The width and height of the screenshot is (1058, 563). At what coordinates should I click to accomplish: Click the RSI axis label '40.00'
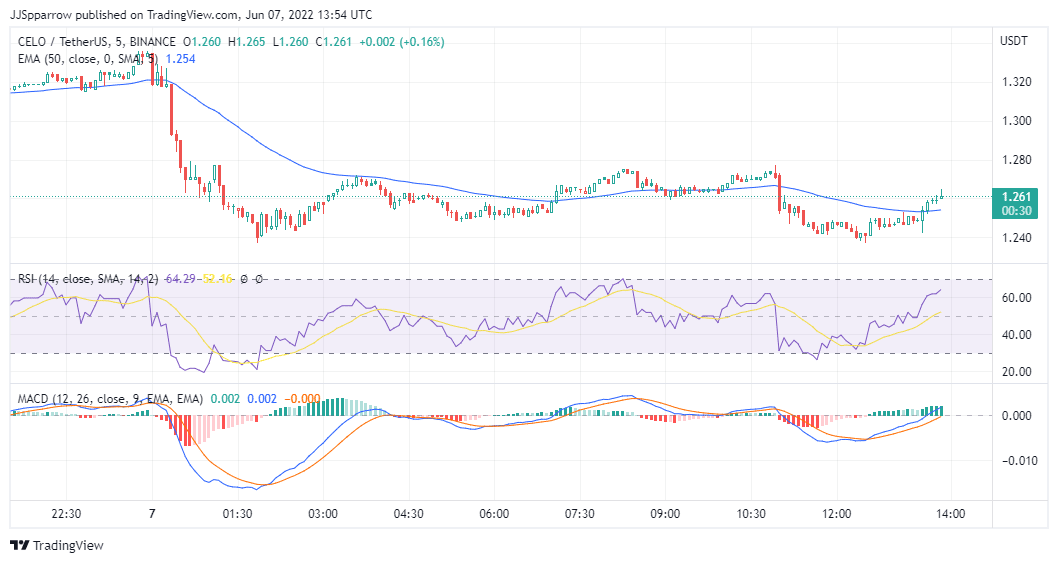1016,335
